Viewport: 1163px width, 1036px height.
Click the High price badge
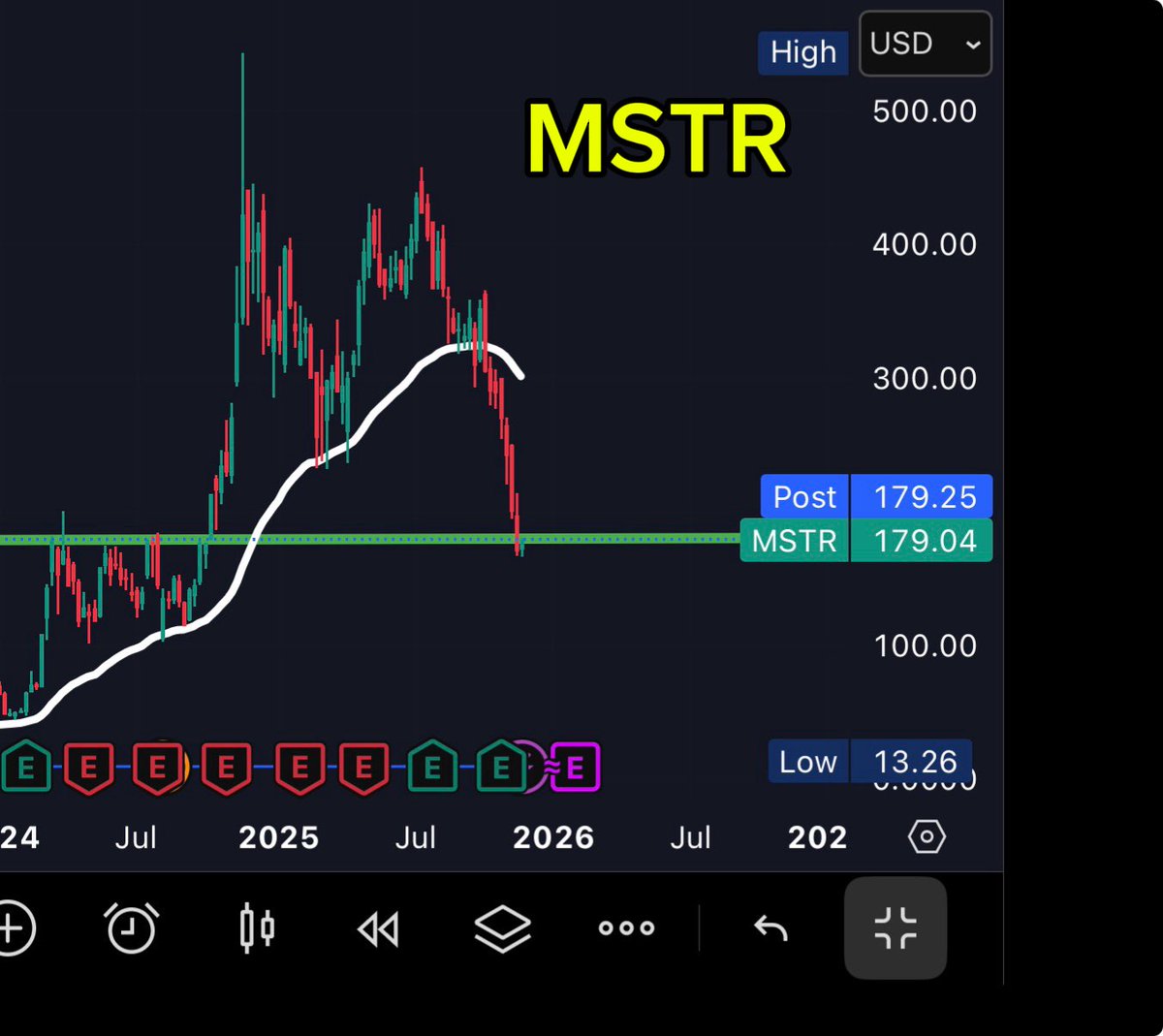pos(802,52)
